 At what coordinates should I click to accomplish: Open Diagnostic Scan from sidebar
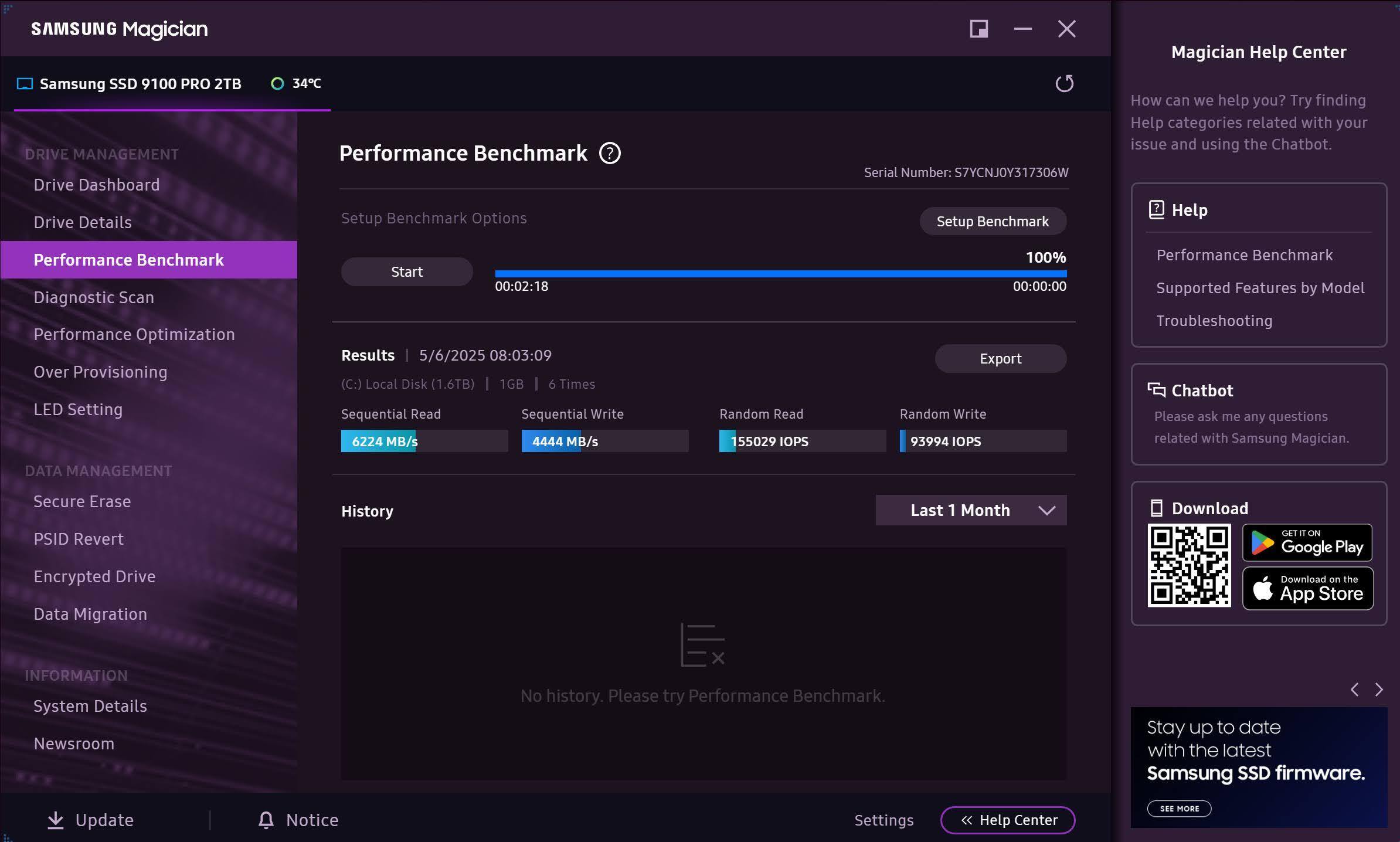pyautogui.click(x=94, y=297)
